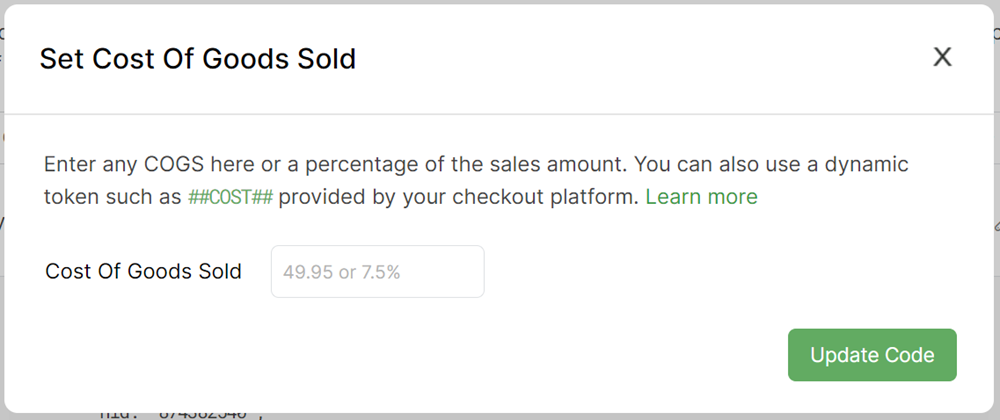Viewport: 1000px width, 420px height.
Task: Place cursor in the COGS amount text box
Action: click(377, 272)
